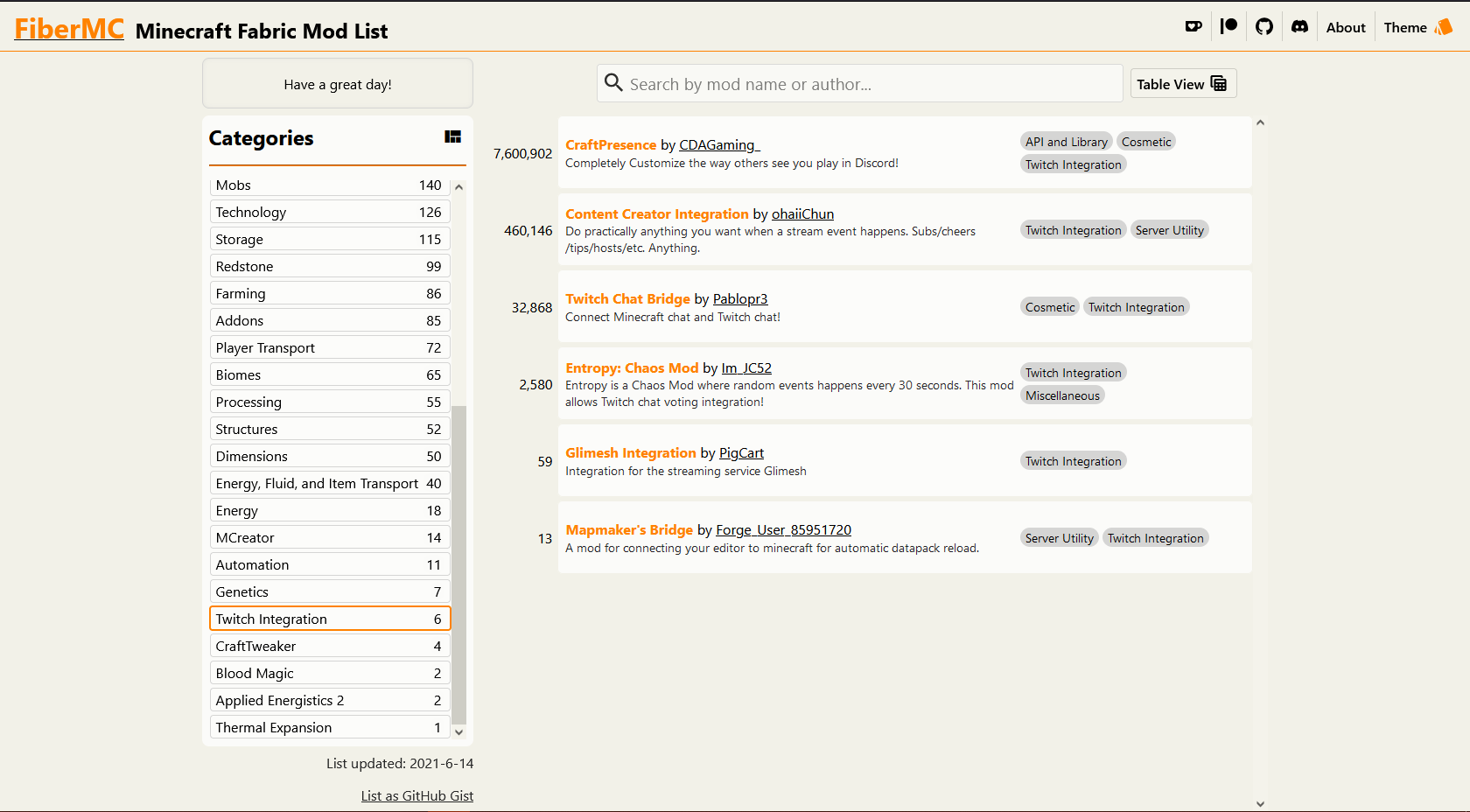Screen dimensions: 1470x812
Task: Open author Forge_User_85951720 profile
Action: coord(783,529)
